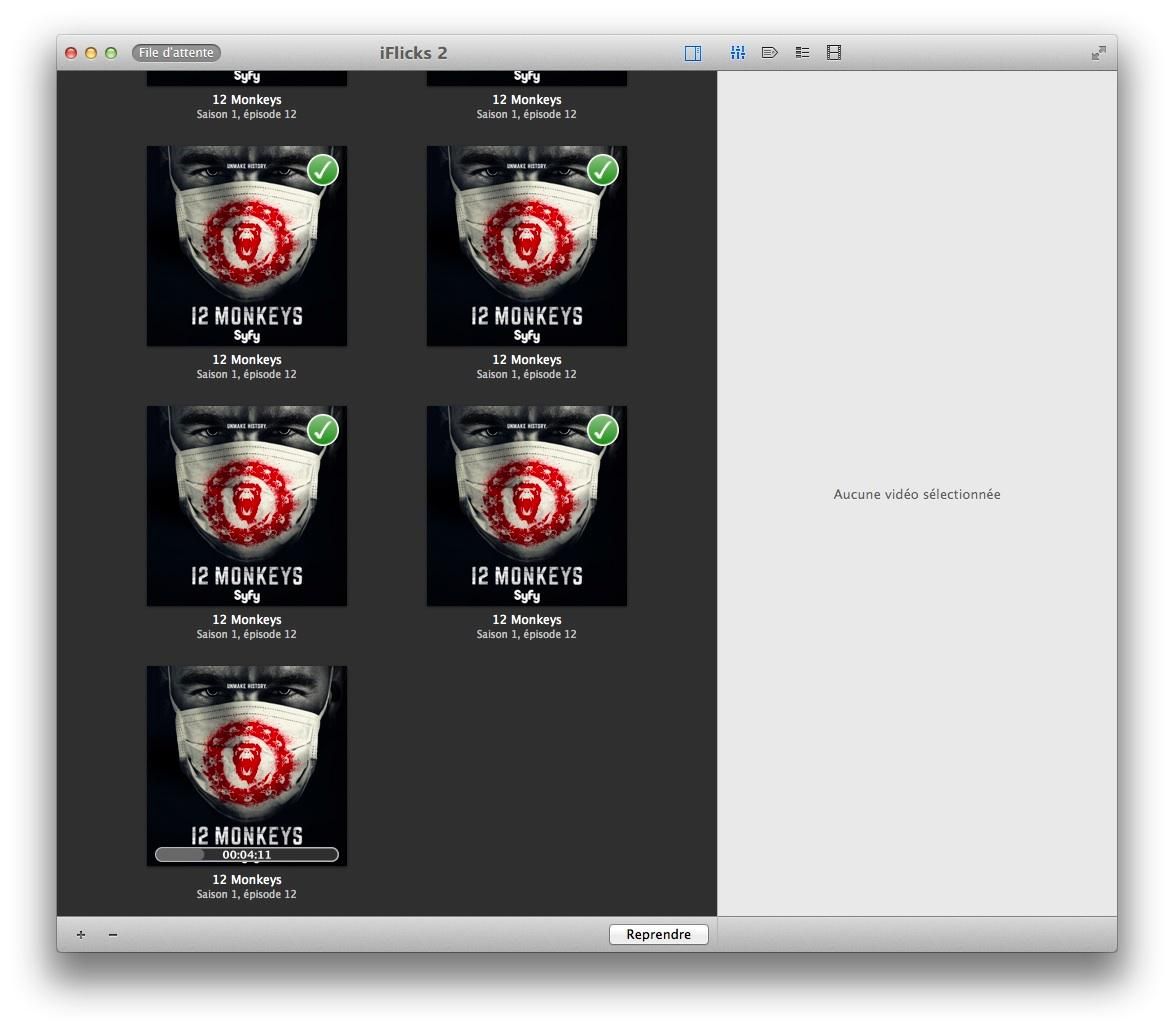
Task: Enter full screen with arrows icon
Action: pos(1098,53)
